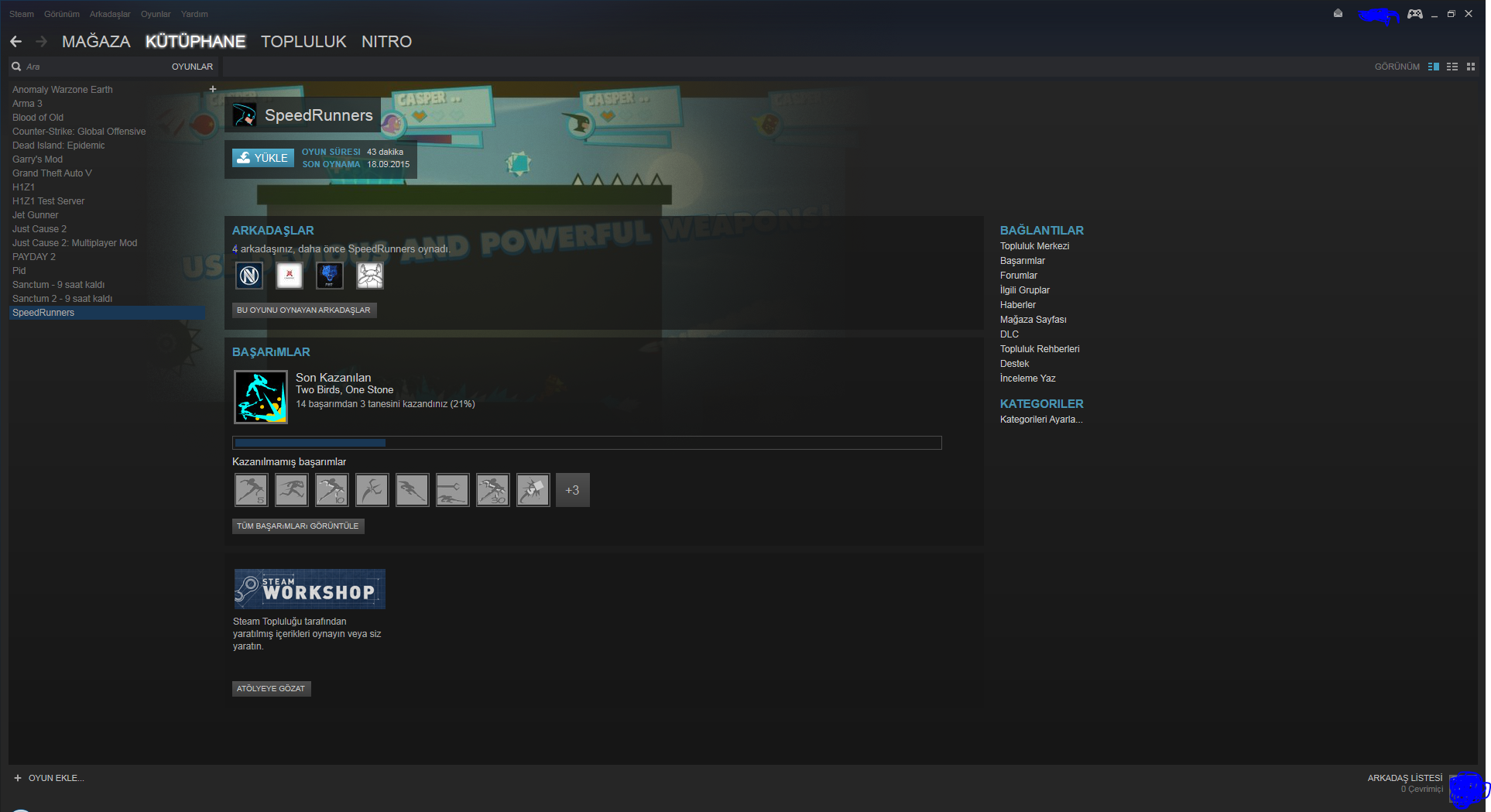Open the Steam menu

22,14
